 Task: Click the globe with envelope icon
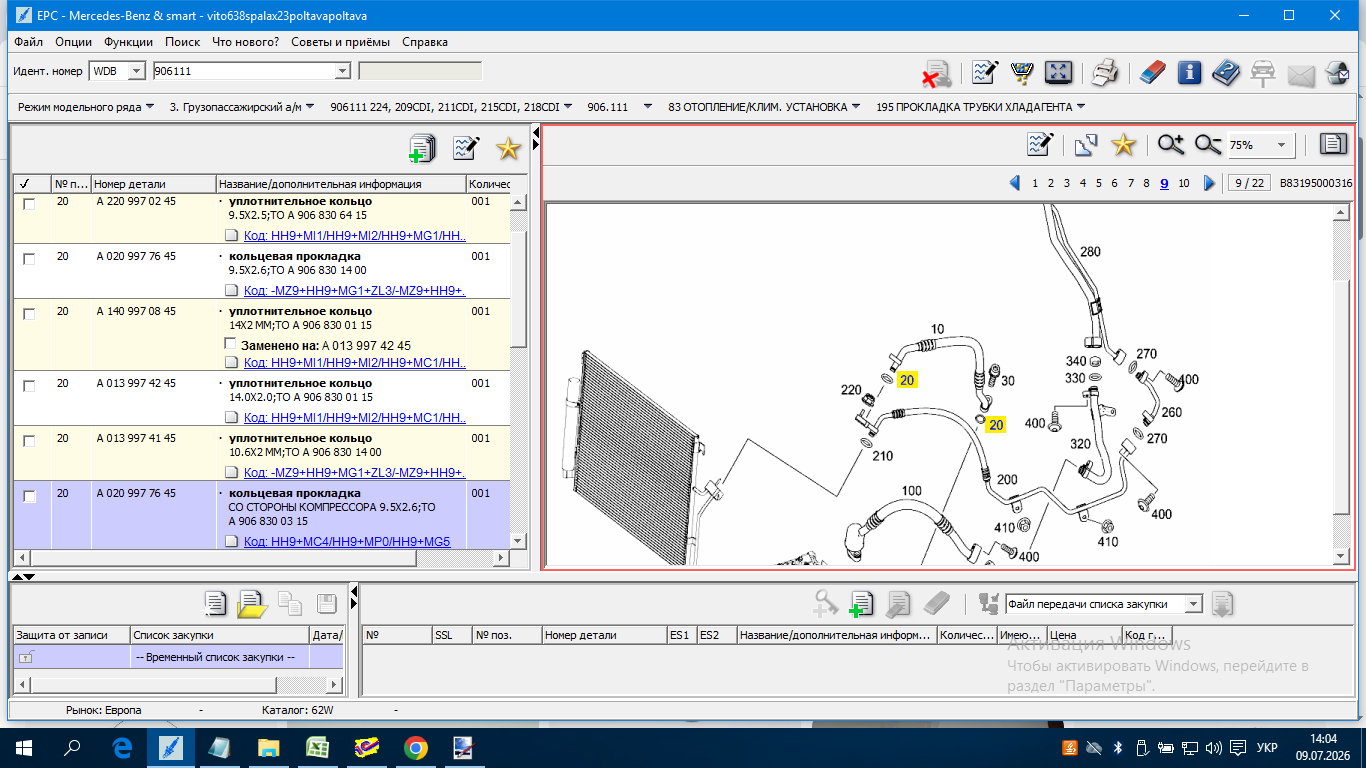coord(1336,73)
